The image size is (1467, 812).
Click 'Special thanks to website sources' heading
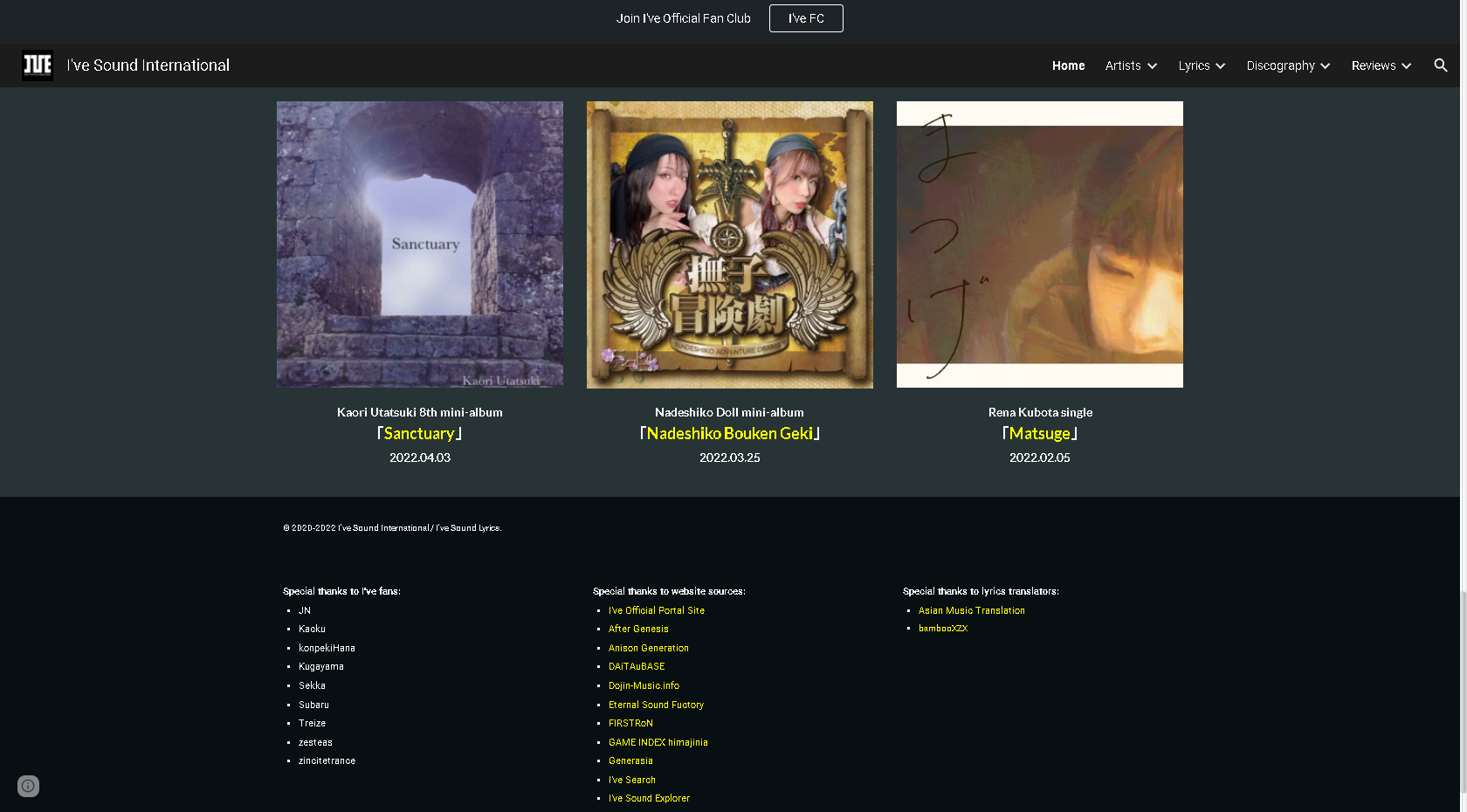pyautogui.click(x=669, y=591)
